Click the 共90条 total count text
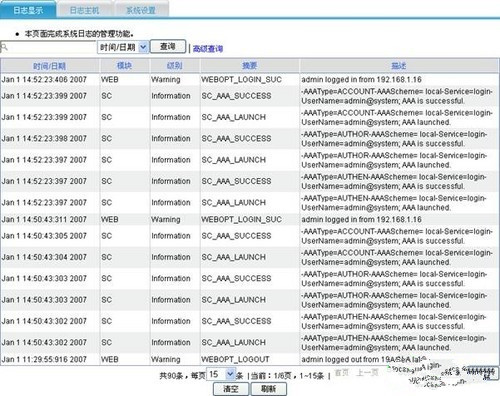 (171, 376)
